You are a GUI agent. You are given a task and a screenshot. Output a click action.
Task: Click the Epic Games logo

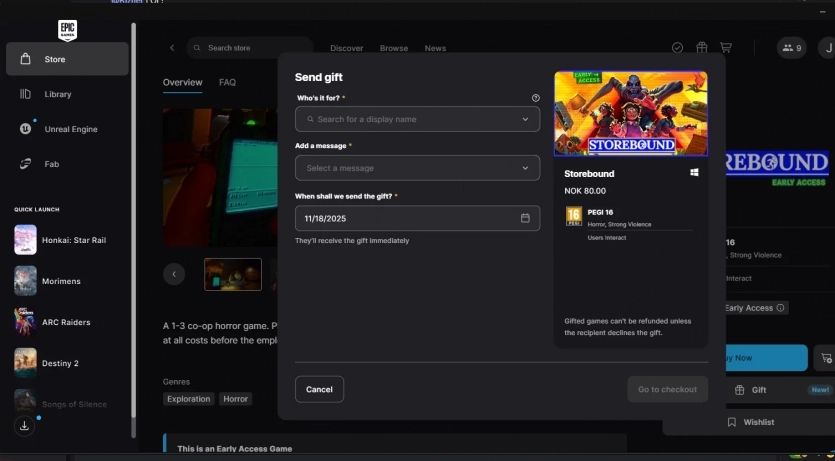coord(68,31)
